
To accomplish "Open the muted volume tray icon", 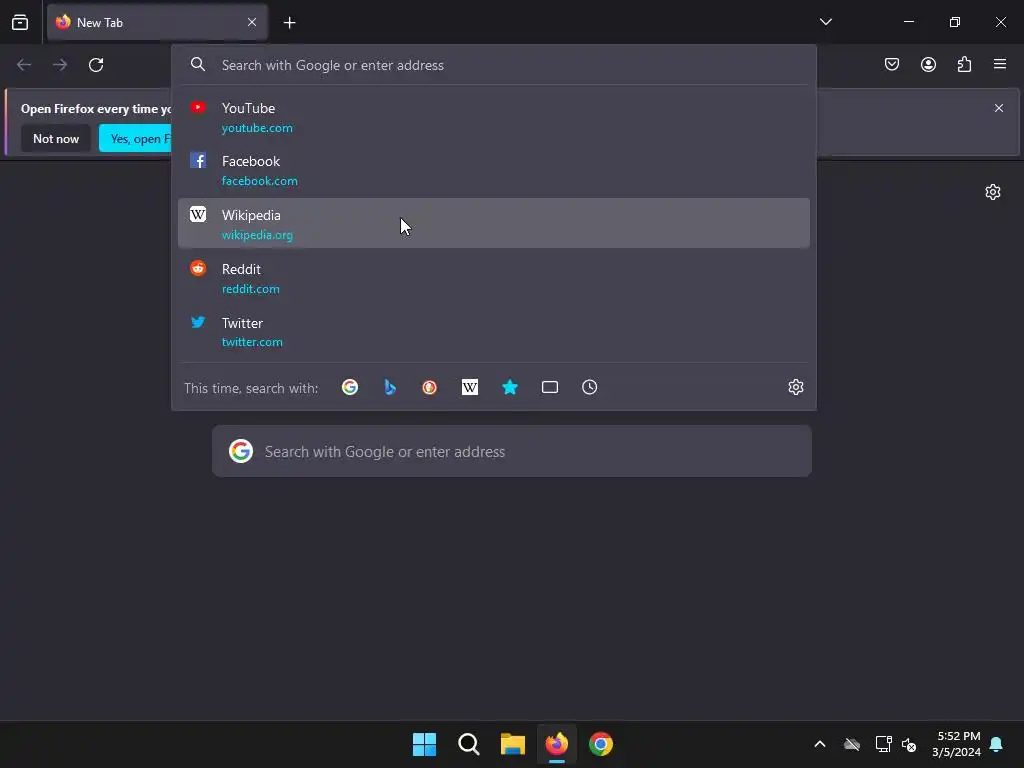I will 909,744.
